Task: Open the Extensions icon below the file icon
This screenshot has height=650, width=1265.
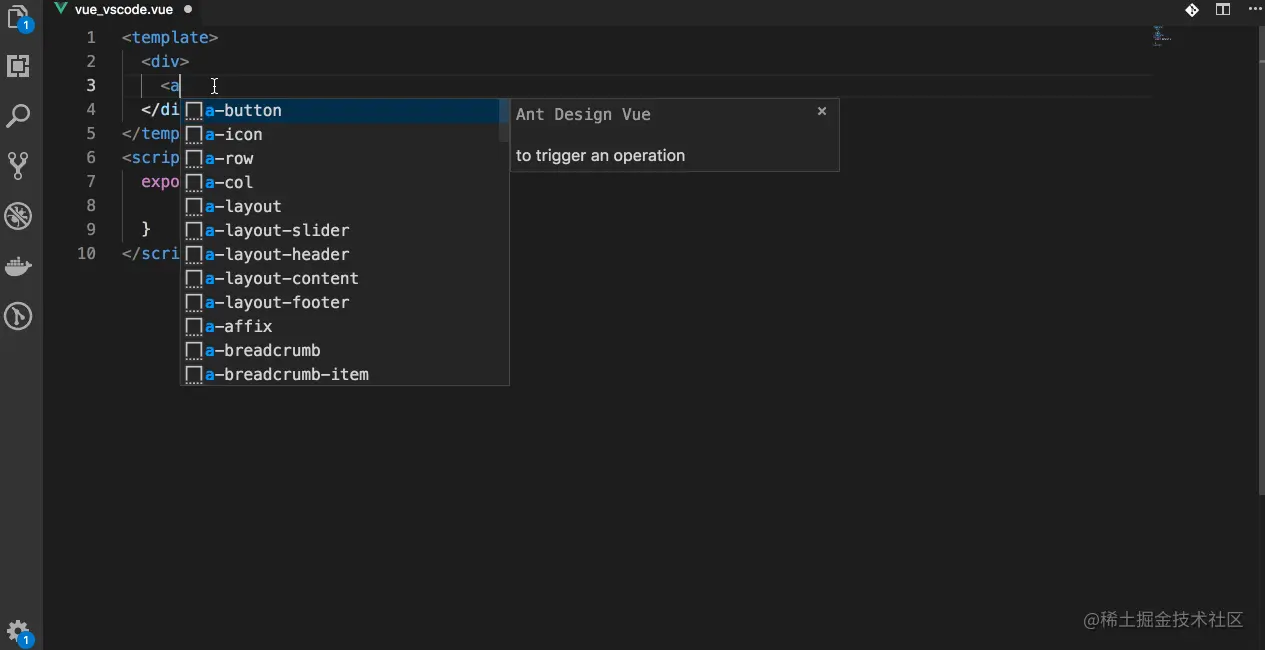Action: click(x=19, y=66)
